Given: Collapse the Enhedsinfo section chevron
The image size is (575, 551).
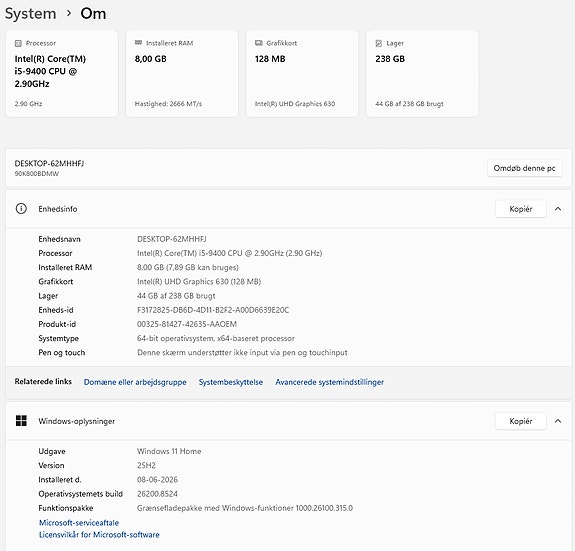Looking at the screenshot, I should (x=558, y=209).
